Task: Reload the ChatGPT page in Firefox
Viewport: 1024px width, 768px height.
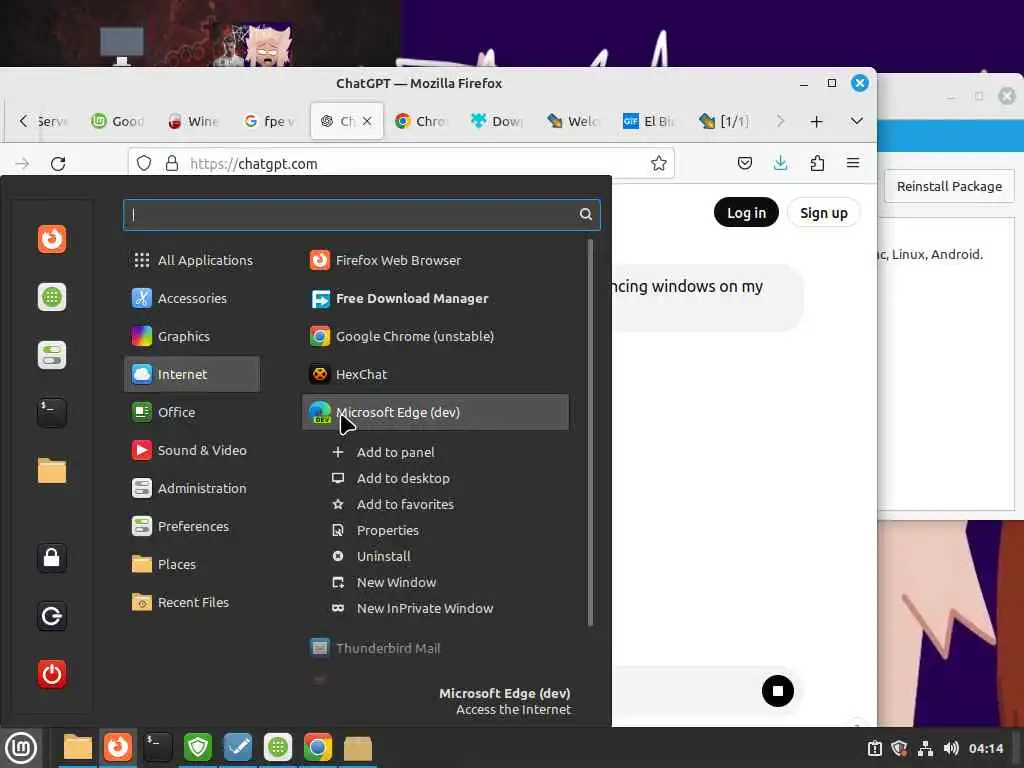Action: [58, 163]
